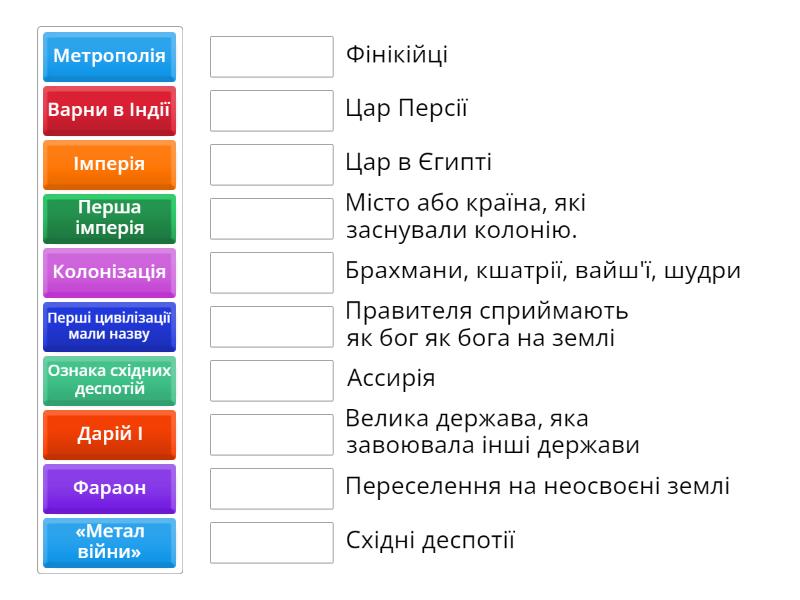
Task: Select the green Перша імперія tile
Action: (109, 219)
